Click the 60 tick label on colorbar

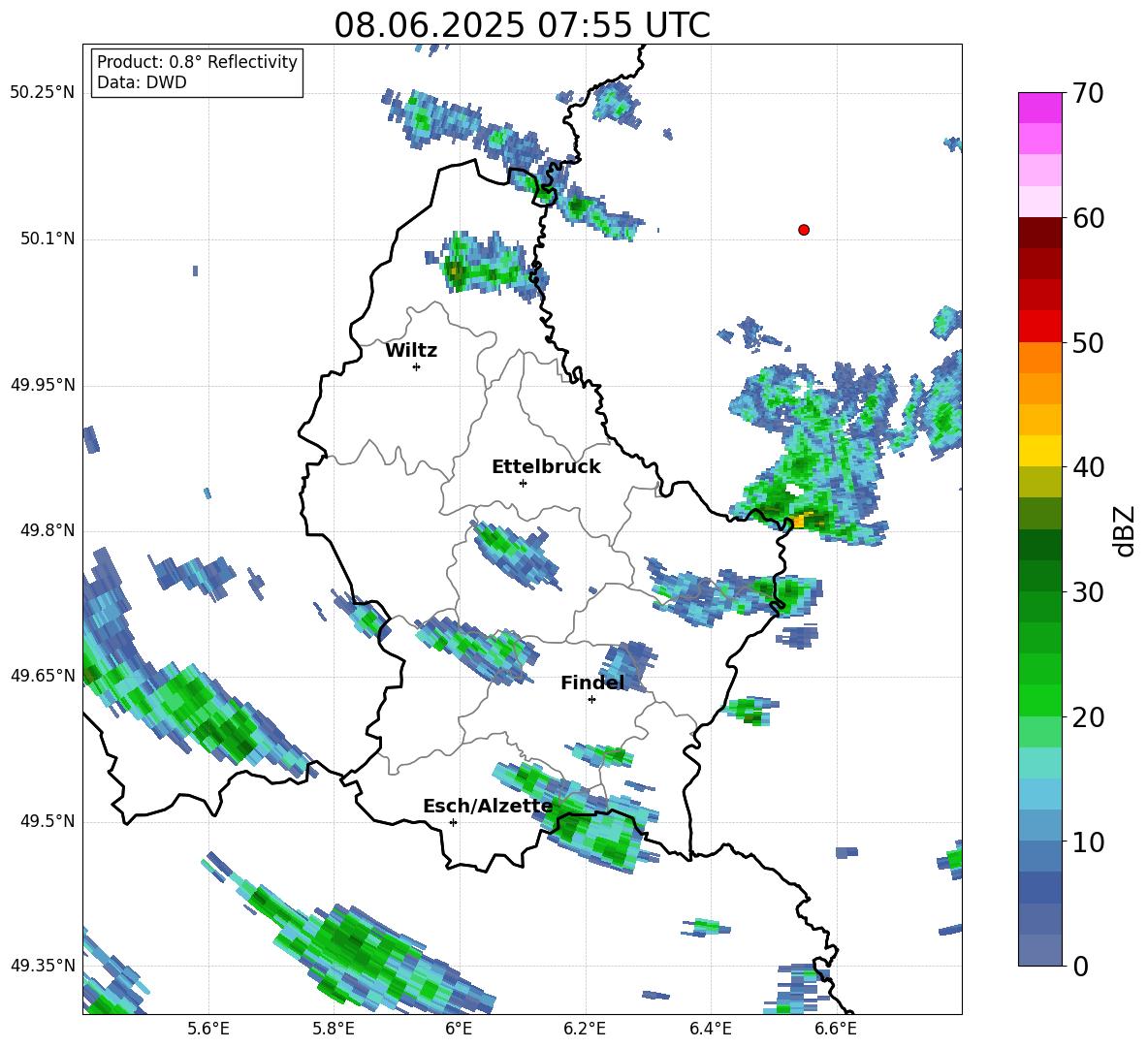coord(1088,218)
